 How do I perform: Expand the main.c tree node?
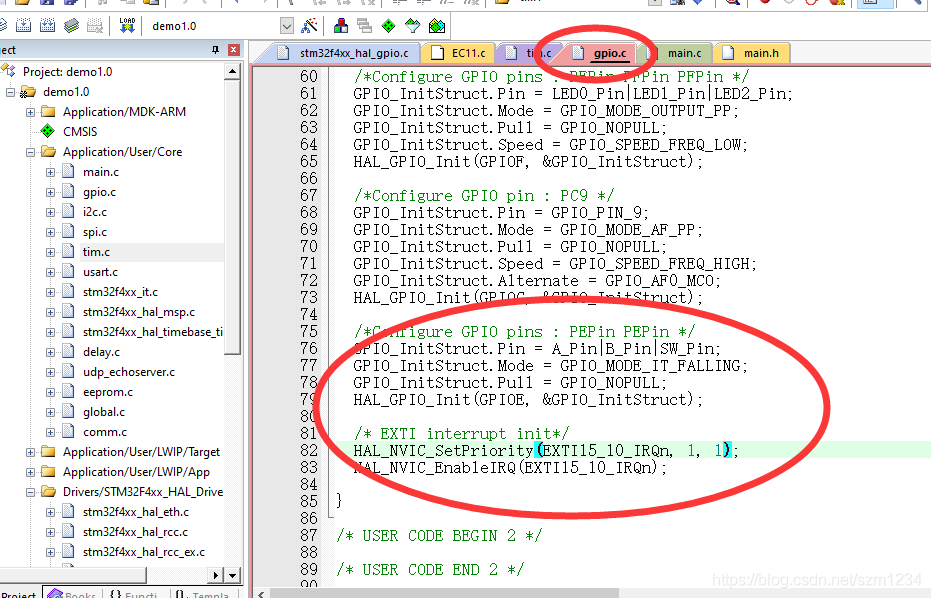[49, 171]
